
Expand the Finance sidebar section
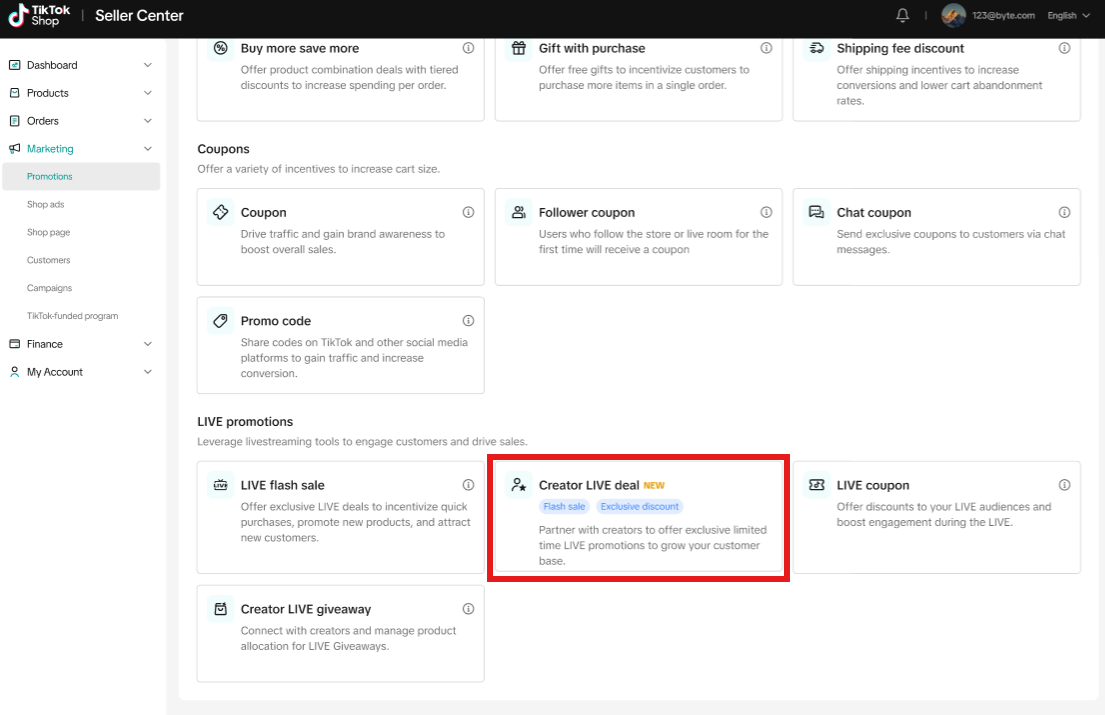pyautogui.click(x=80, y=344)
